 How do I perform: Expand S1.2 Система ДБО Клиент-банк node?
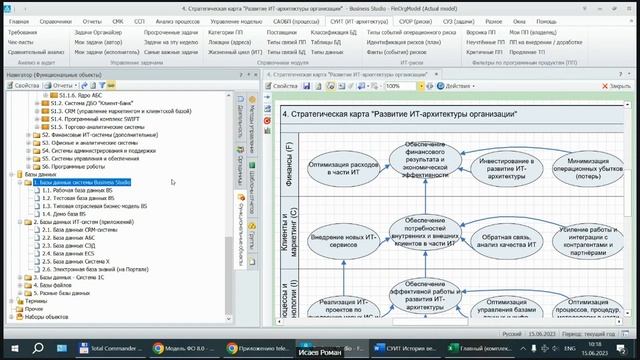tap(37, 103)
